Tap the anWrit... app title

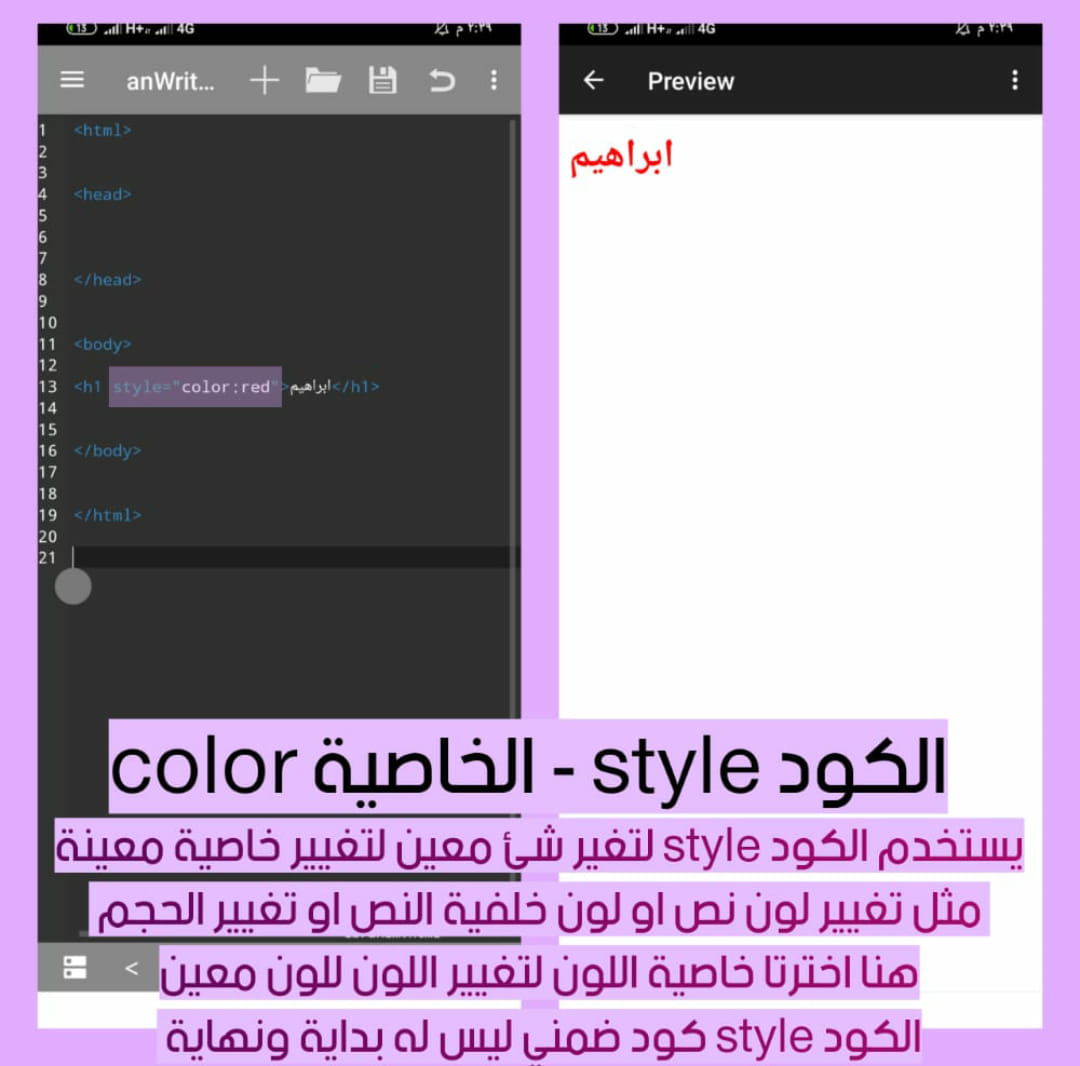pyautogui.click(x=170, y=82)
